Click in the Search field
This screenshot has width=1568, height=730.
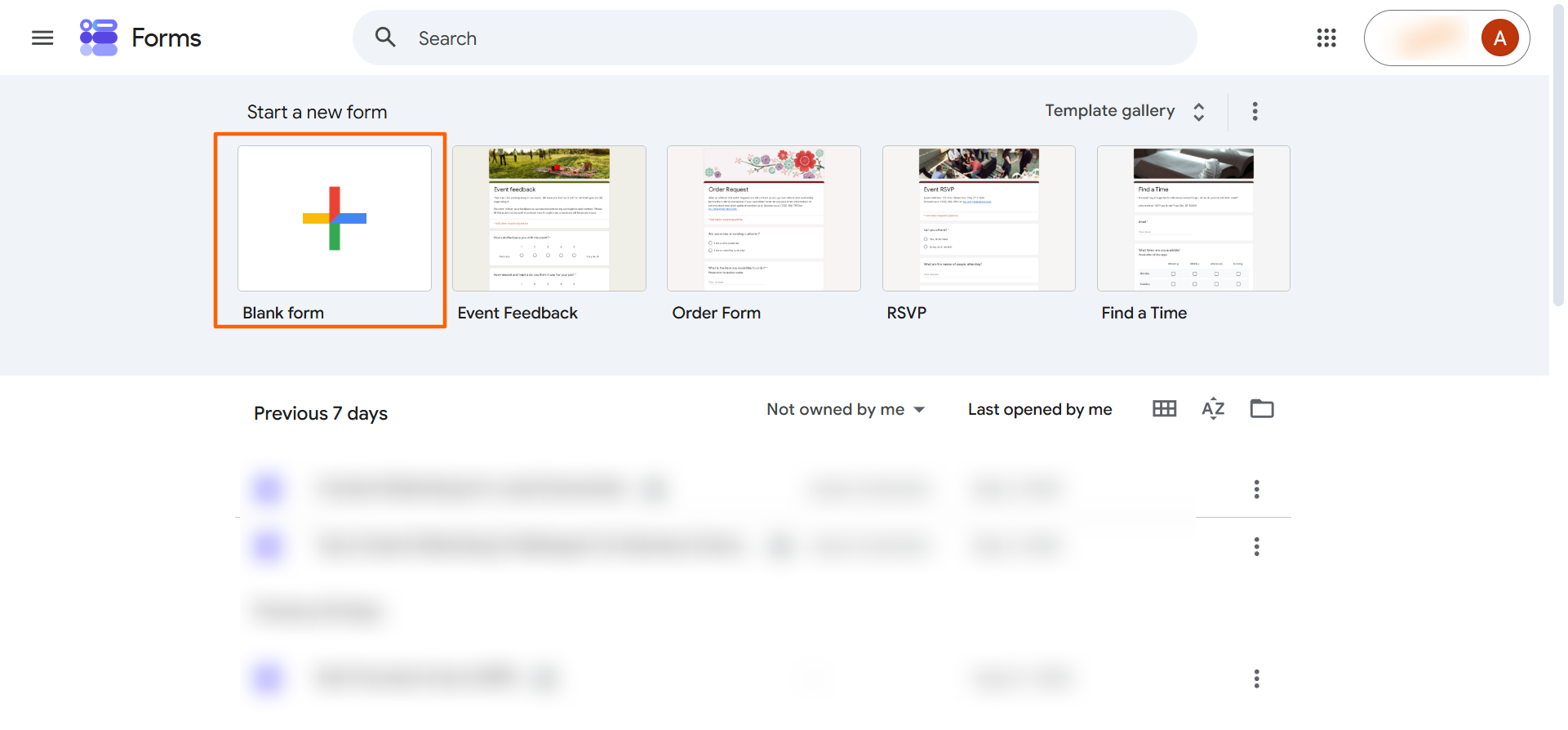coord(775,38)
